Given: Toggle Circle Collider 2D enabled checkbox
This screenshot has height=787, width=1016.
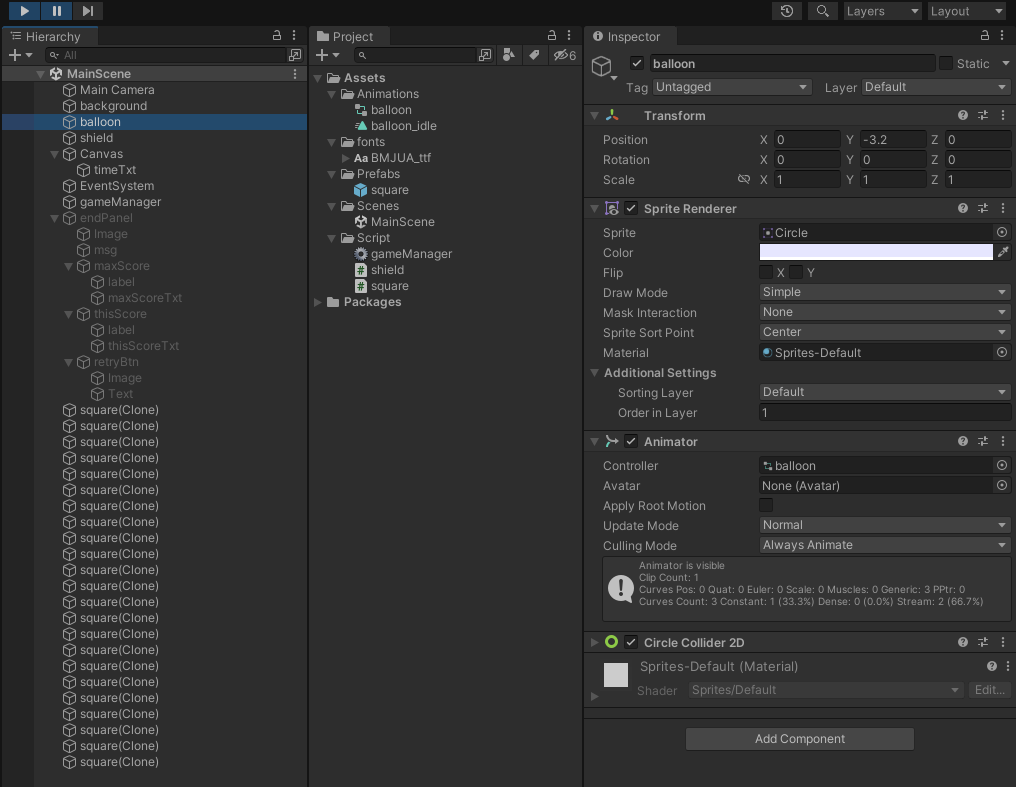Looking at the screenshot, I should point(630,642).
